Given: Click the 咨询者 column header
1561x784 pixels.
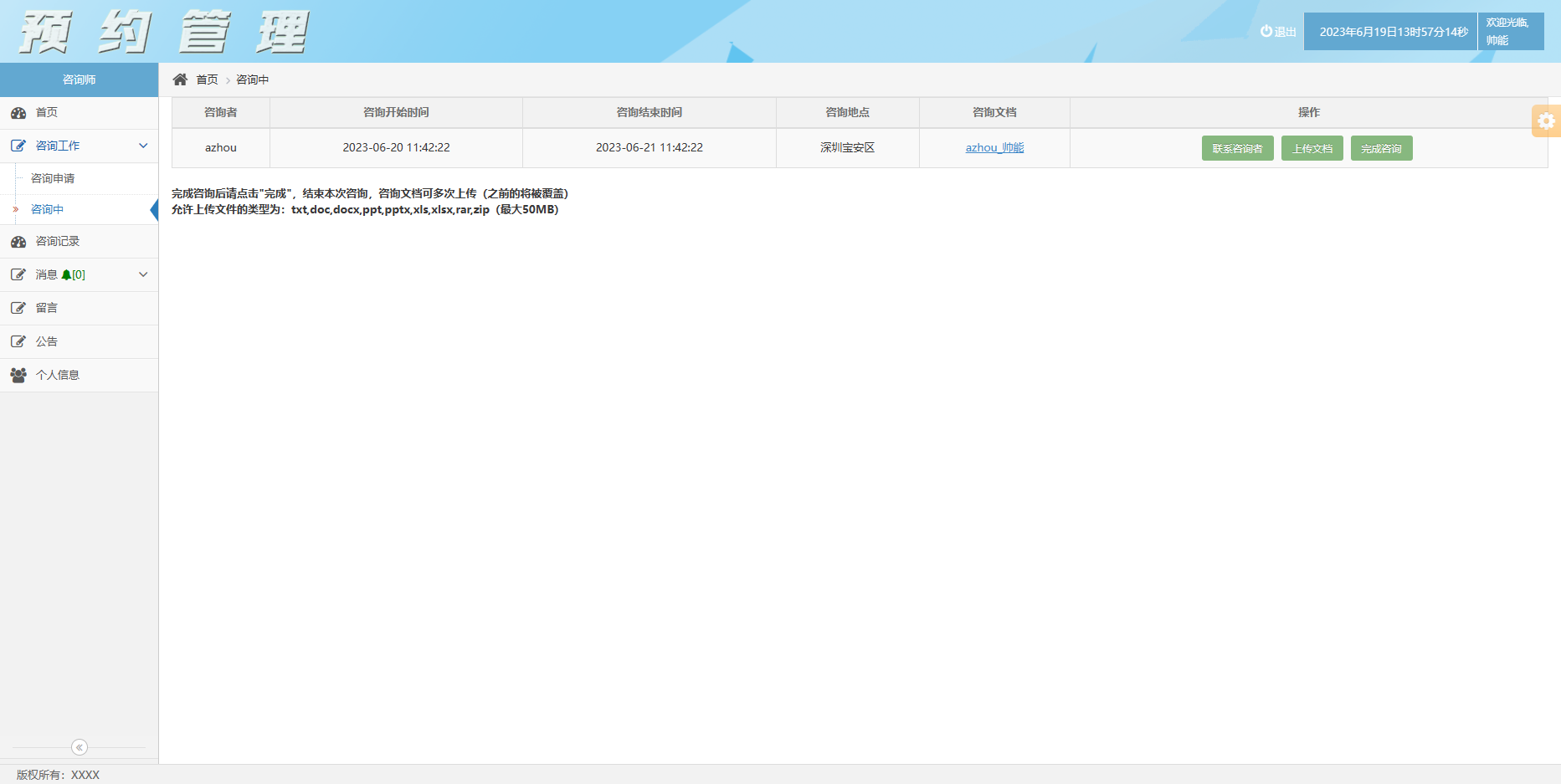Looking at the screenshot, I should (221, 112).
